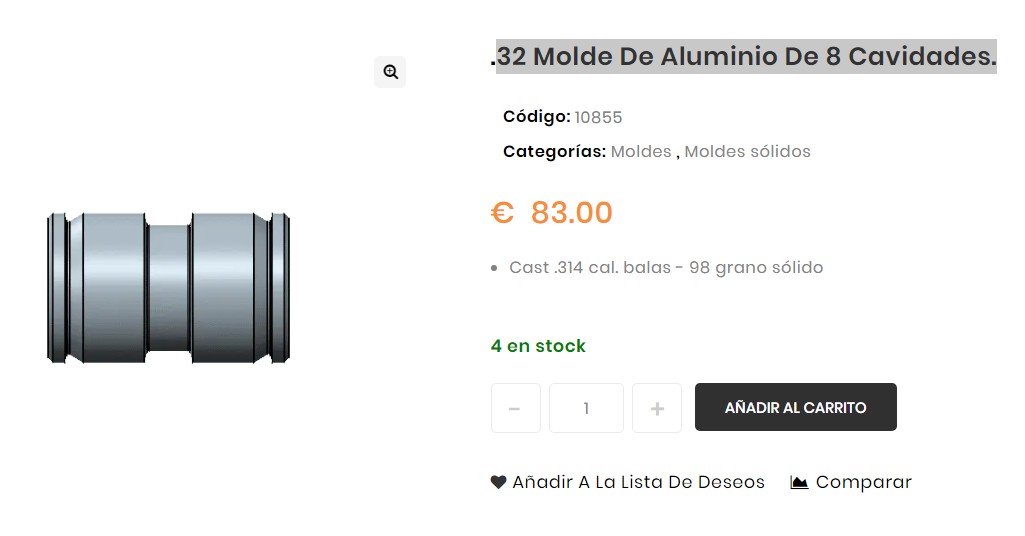Click the product mold image

click(x=168, y=287)
